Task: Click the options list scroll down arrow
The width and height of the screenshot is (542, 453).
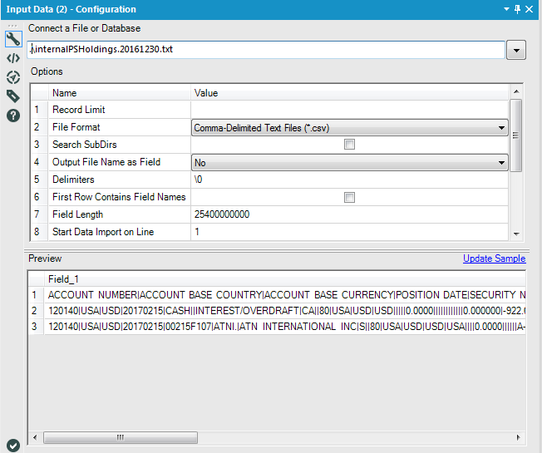Action: click(516, 234)
